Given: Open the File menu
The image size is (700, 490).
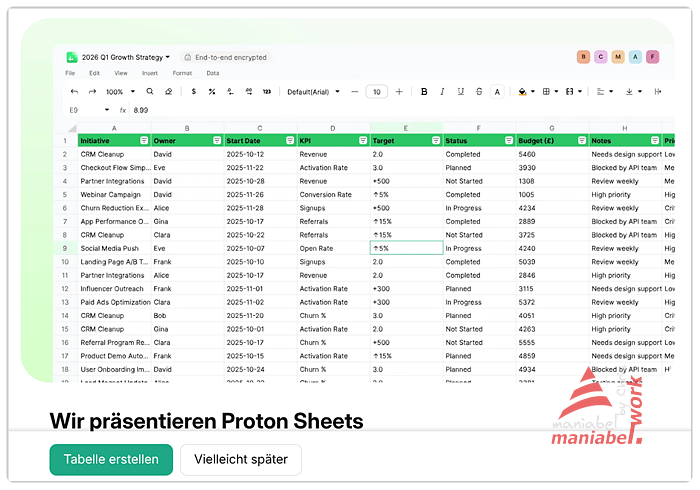Looking at the screenshot, I should (70, 73).
